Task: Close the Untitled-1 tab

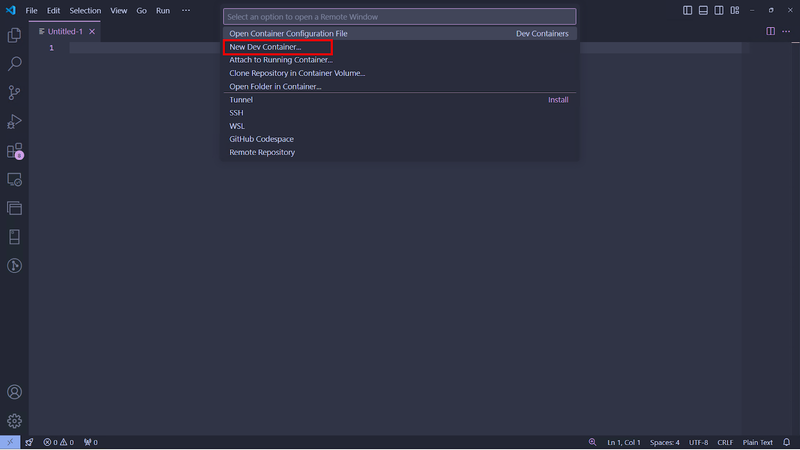Action: (92, 32)
